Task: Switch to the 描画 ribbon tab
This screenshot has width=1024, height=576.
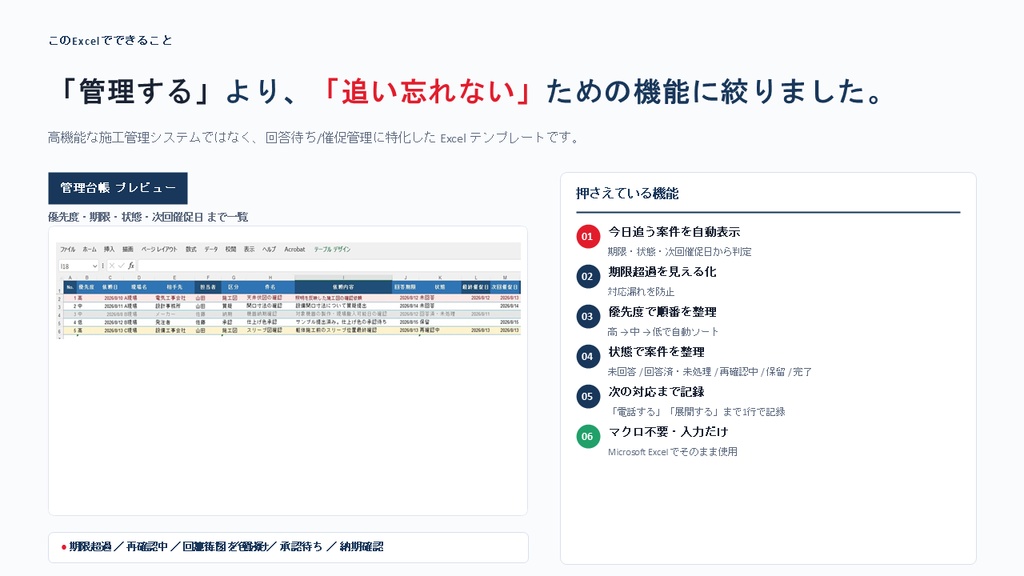Action: pyautogui.click(x=128, y=249)
